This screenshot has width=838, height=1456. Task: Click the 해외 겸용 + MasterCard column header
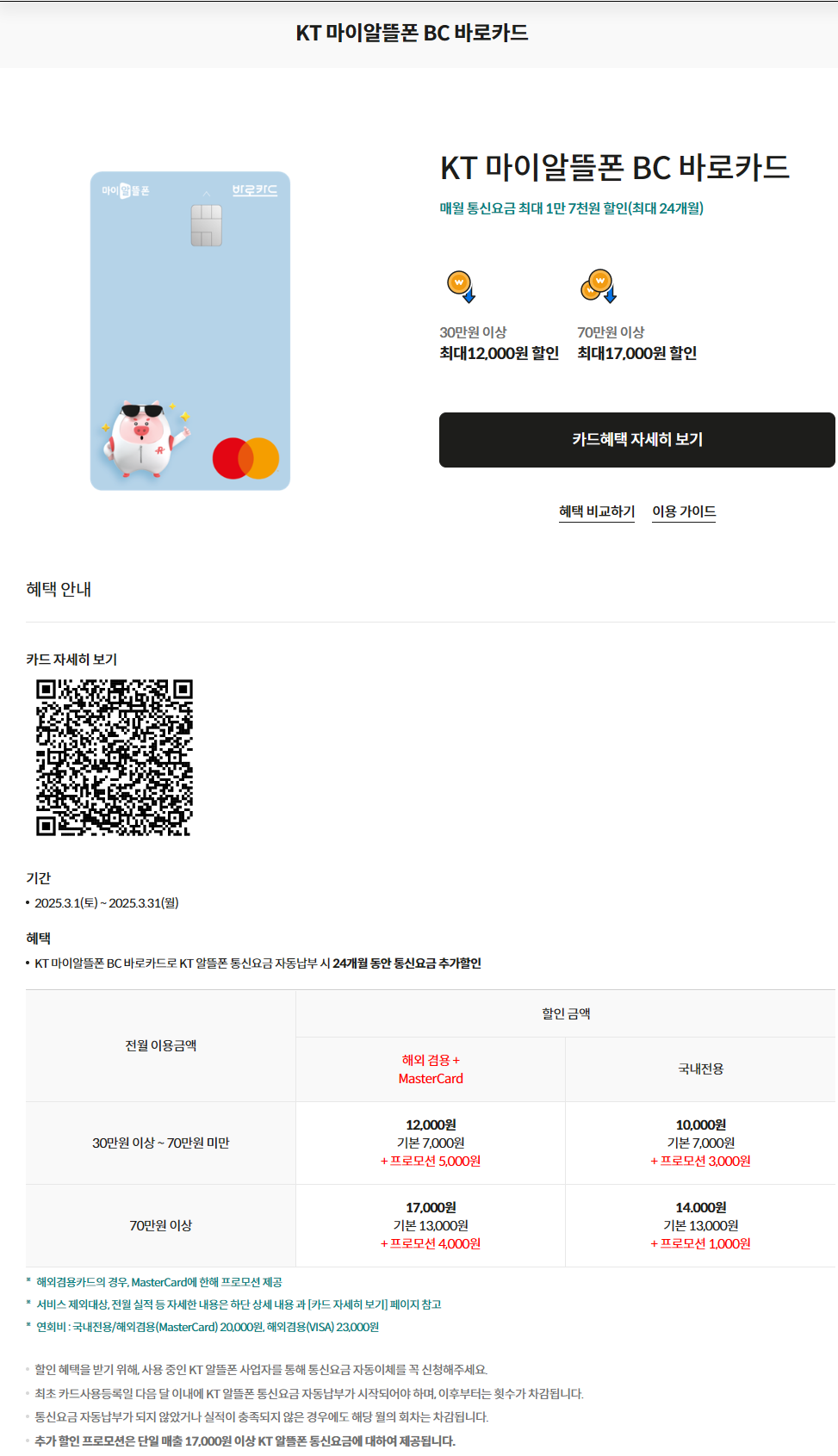[431, 1069]
